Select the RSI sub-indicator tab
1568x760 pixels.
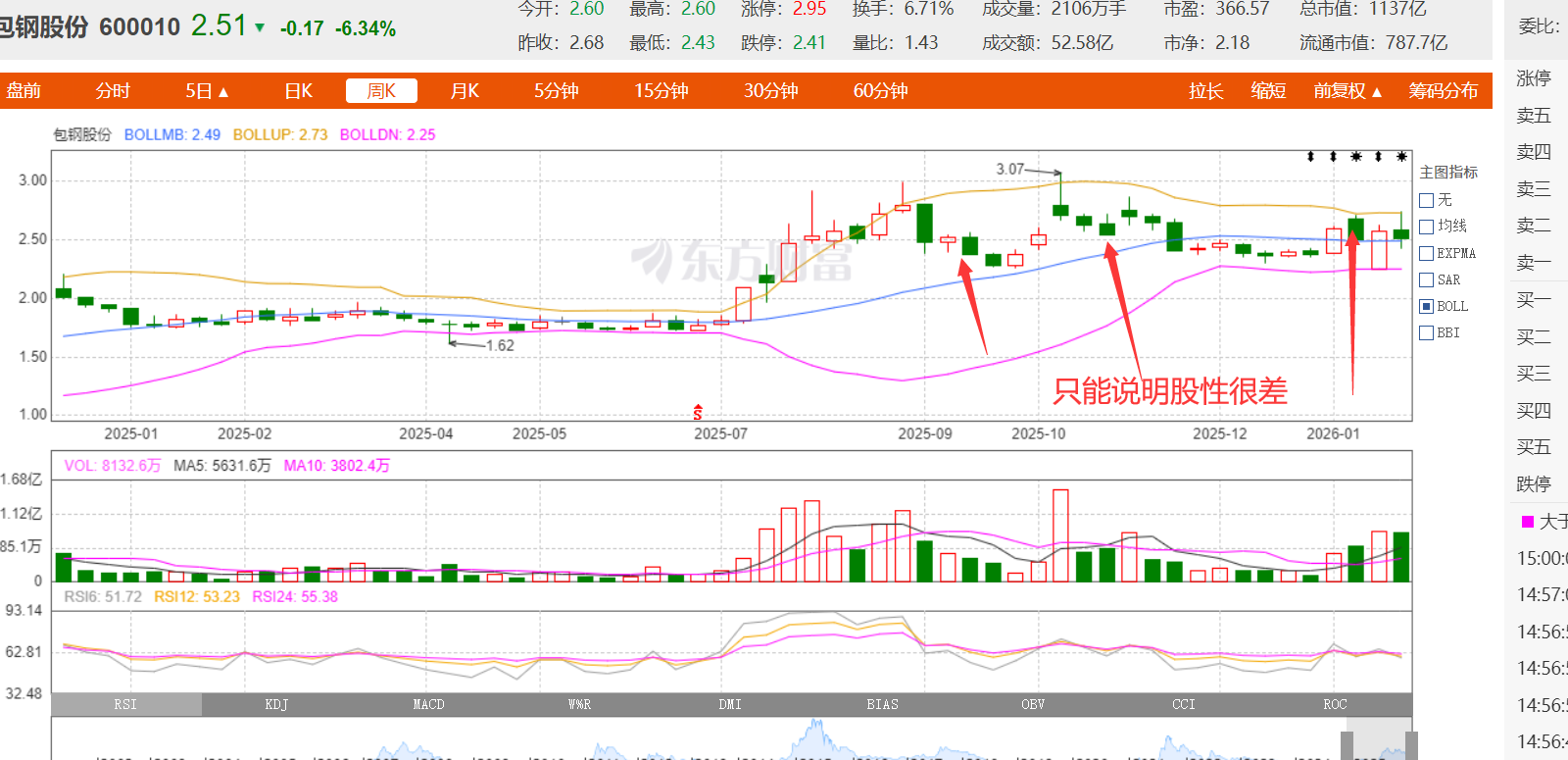(126, 704)
